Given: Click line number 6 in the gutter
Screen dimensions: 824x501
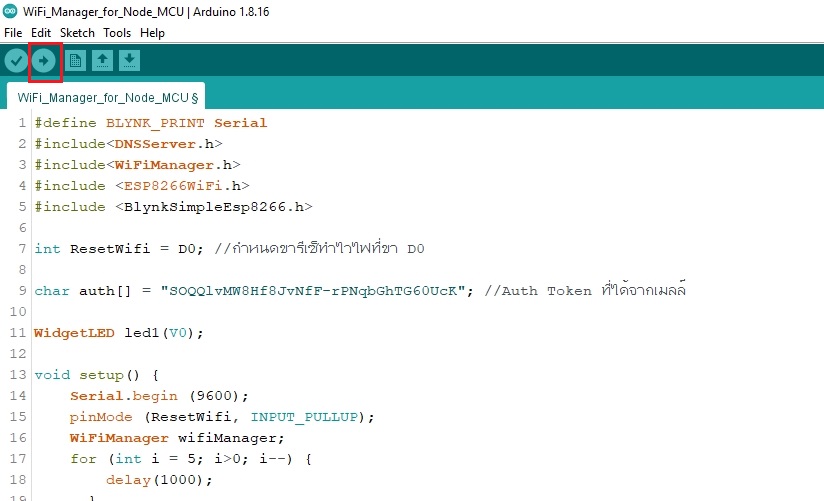Looking at the screenshot, I should tap(22, 228).
